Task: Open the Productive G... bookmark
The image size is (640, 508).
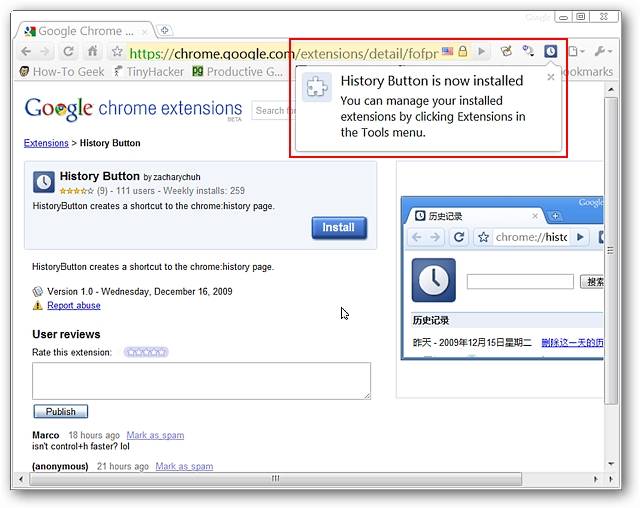Action: click(x=238, y=72)
